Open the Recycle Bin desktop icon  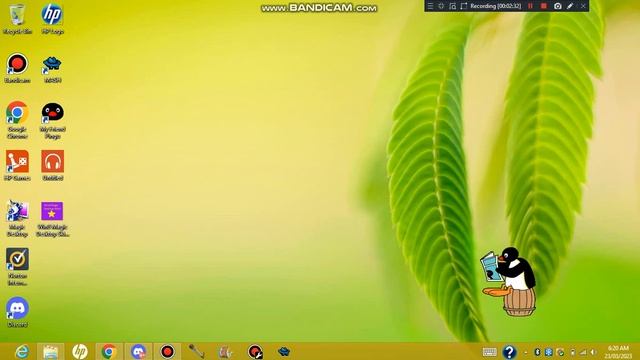pos(17,18)
